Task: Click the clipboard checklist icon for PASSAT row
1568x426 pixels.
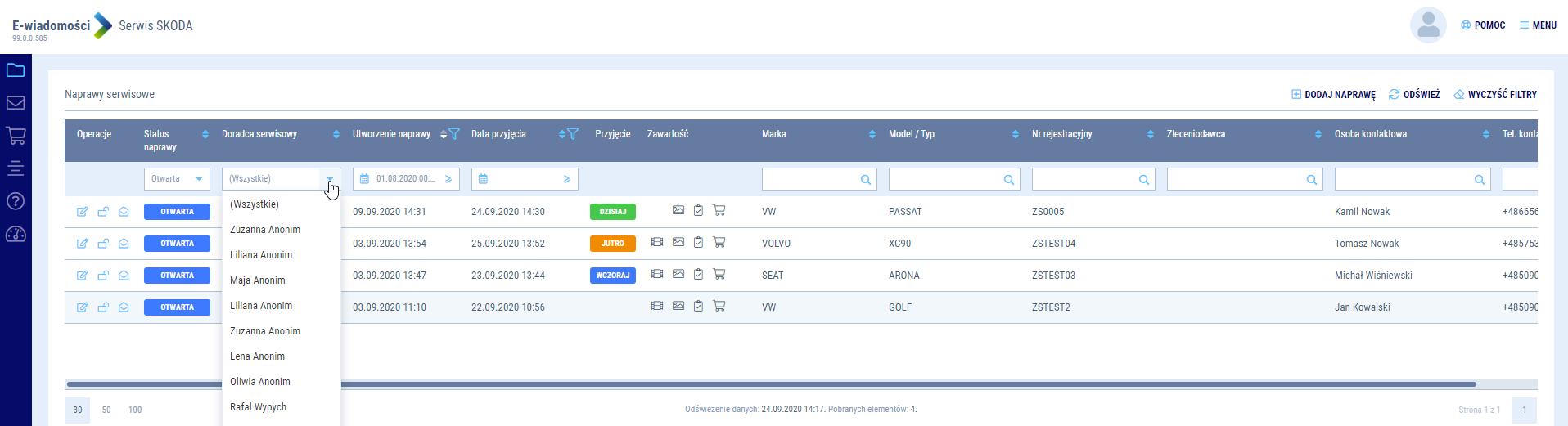Action: (x=698, y=211)
